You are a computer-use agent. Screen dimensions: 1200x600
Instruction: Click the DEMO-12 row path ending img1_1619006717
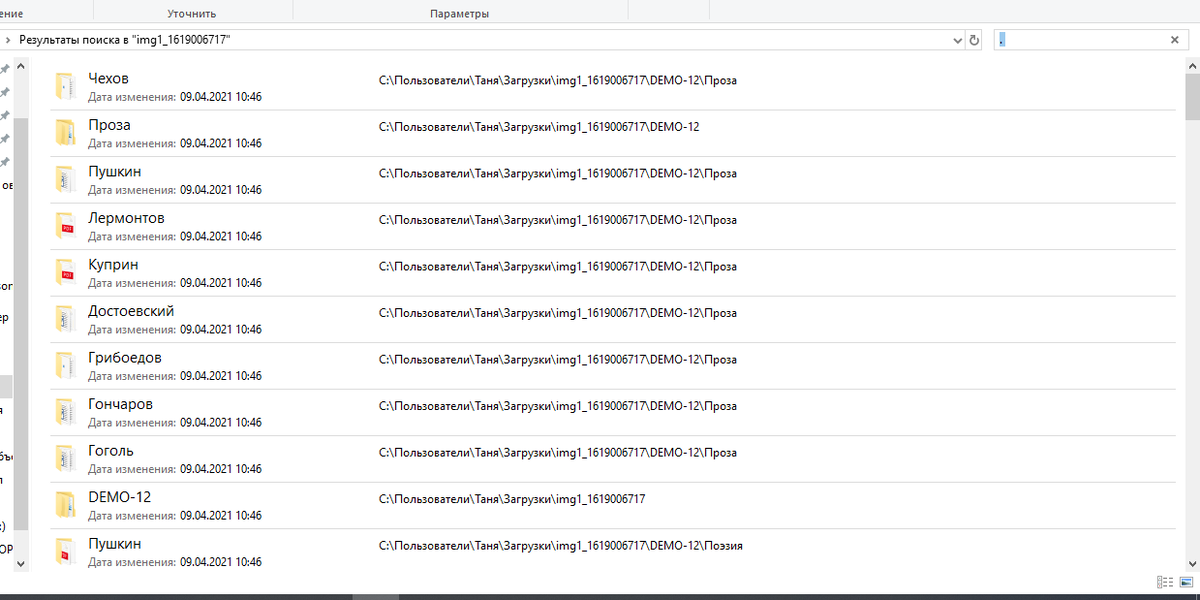point(512,499)
